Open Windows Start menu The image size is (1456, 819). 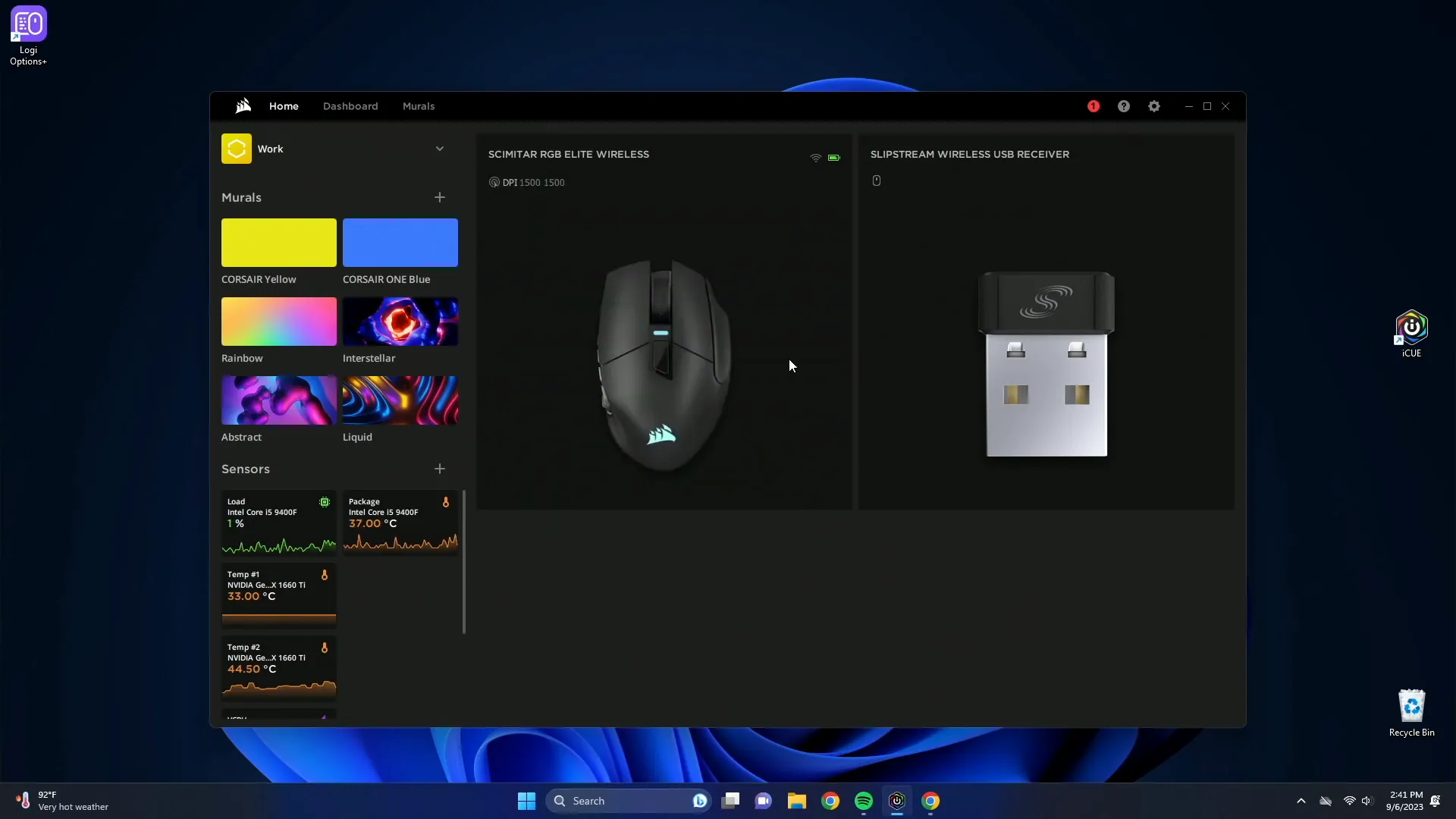(526, 801)
